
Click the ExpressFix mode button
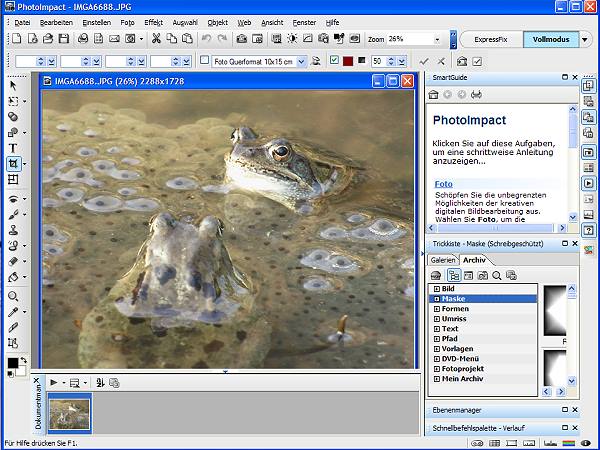(490, 39)
